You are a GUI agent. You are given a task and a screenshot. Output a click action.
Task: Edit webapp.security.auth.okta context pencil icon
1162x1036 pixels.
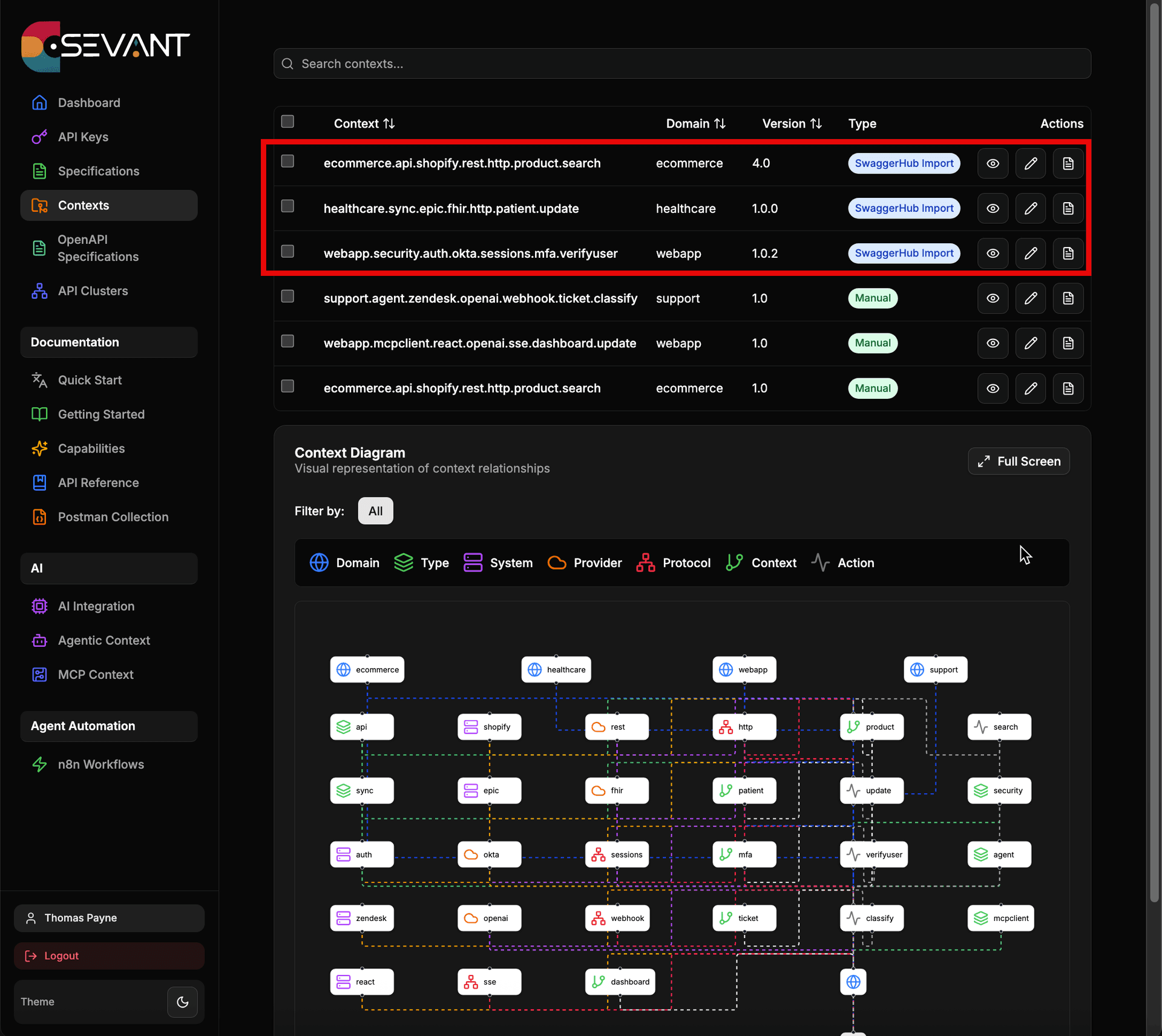(x=1031, y=253)
